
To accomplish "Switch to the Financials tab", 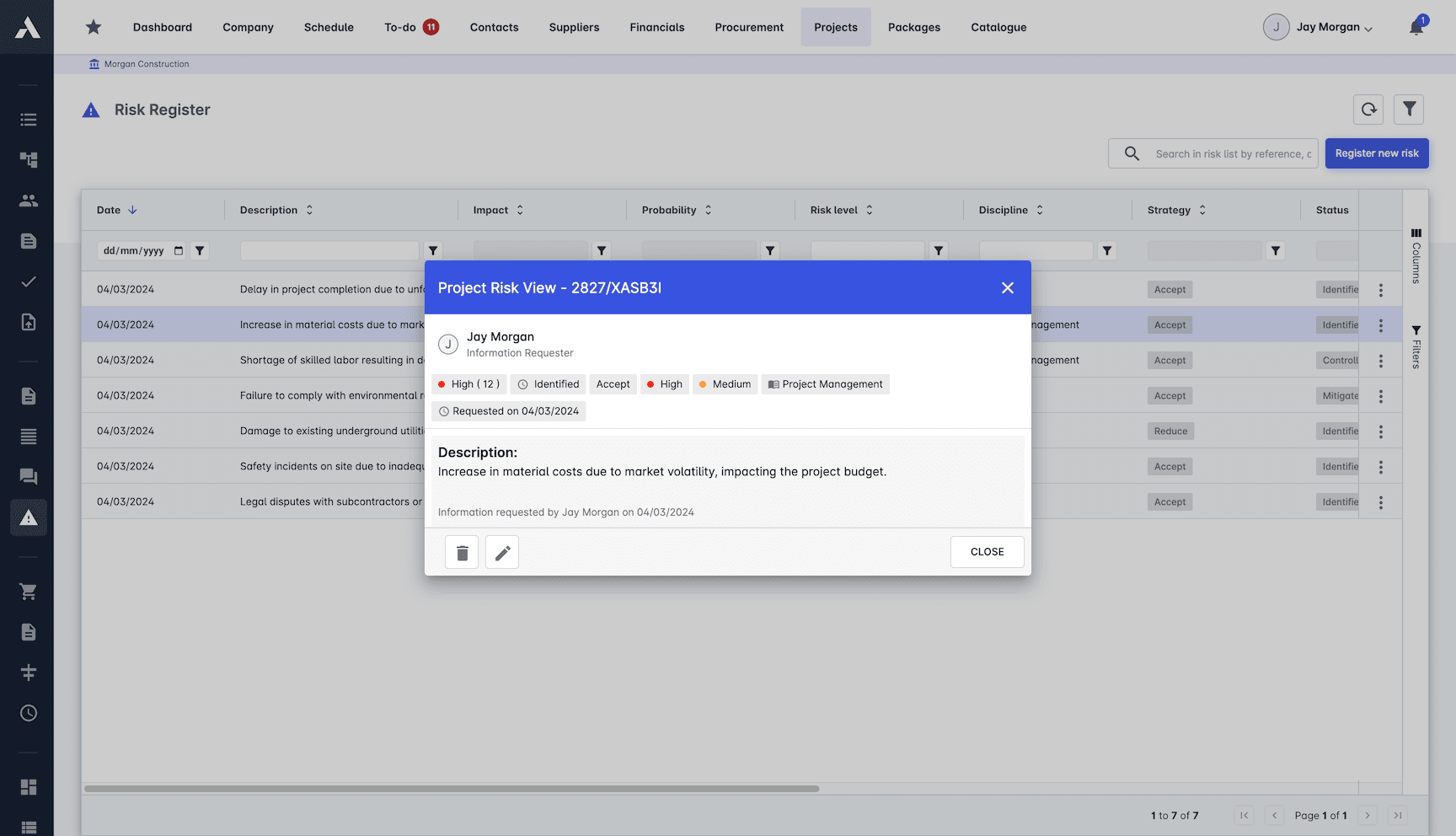I will click(x=656, y=27).
